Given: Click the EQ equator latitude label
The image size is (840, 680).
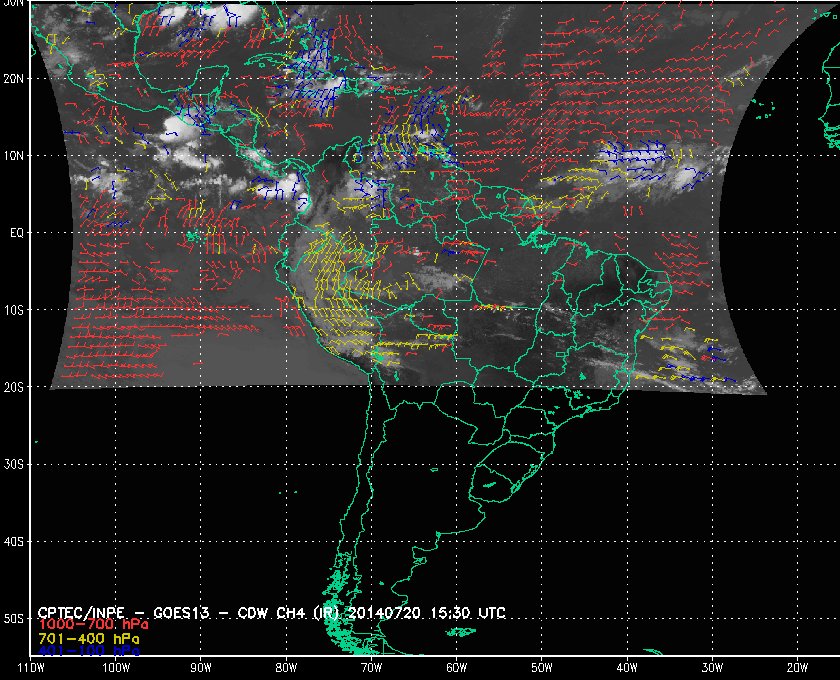Looking at the screenshot, I should click(x=14, y=232).
